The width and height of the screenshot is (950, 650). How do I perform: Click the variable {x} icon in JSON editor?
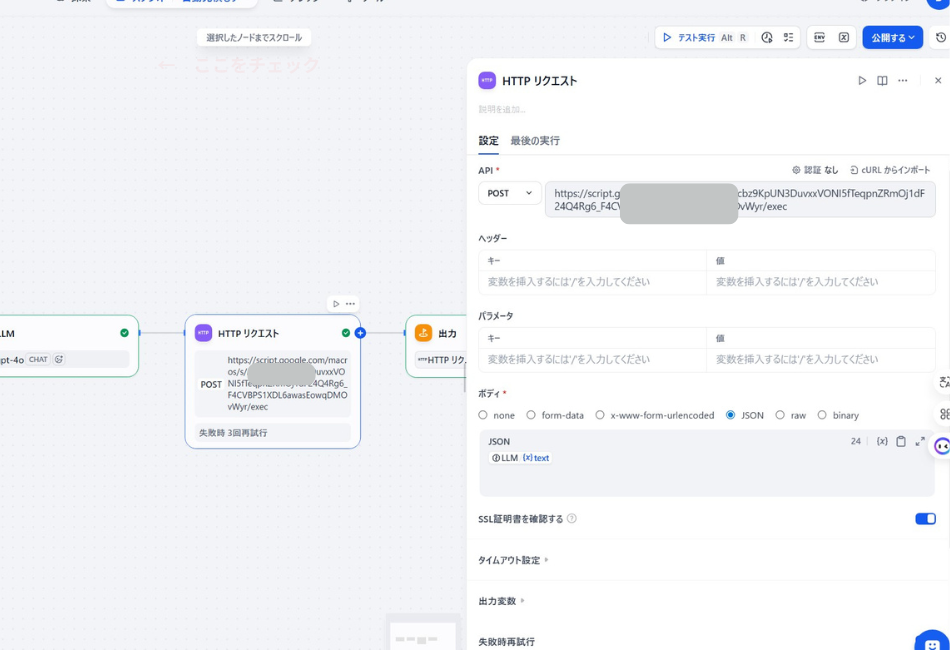(x=881, y=441)
